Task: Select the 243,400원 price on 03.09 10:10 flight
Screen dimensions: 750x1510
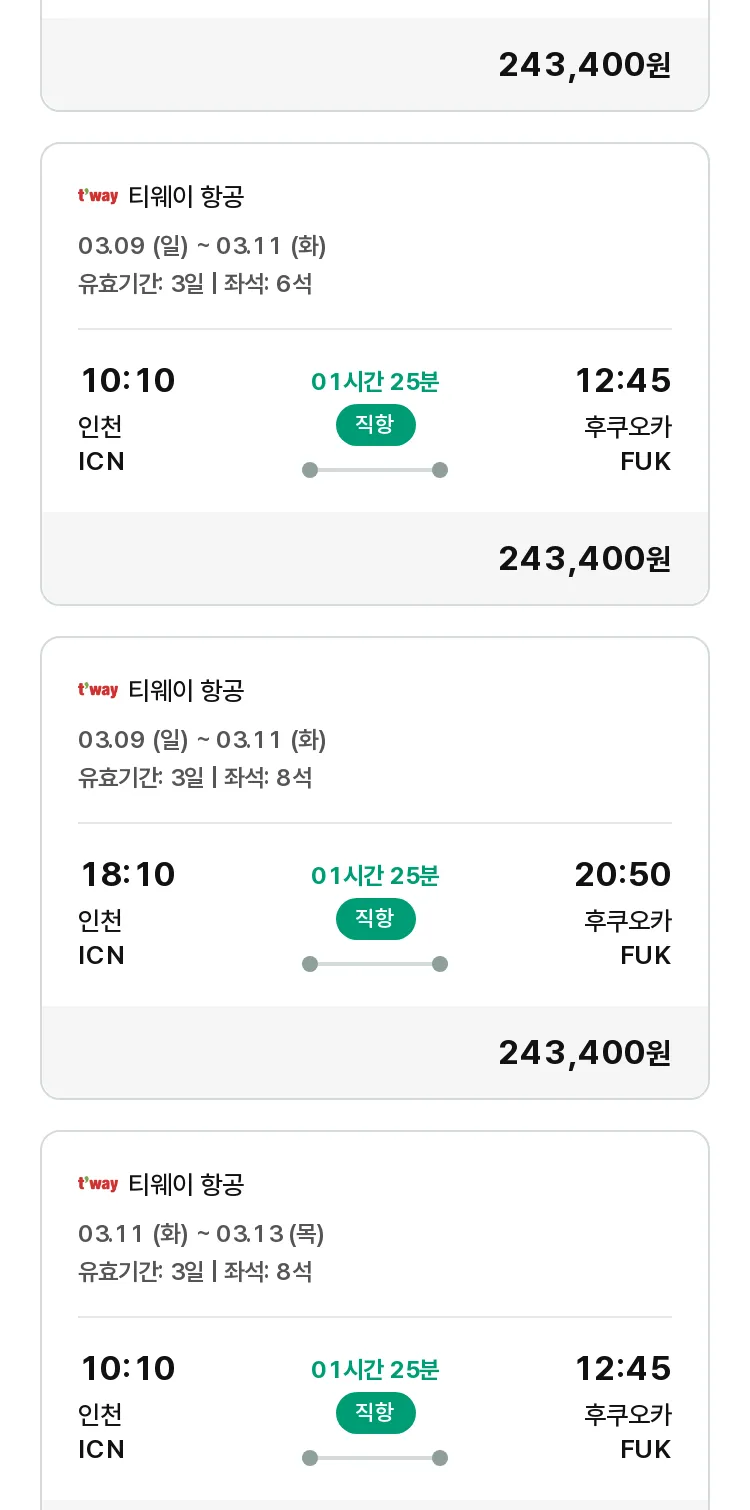Action: point(585,559)
